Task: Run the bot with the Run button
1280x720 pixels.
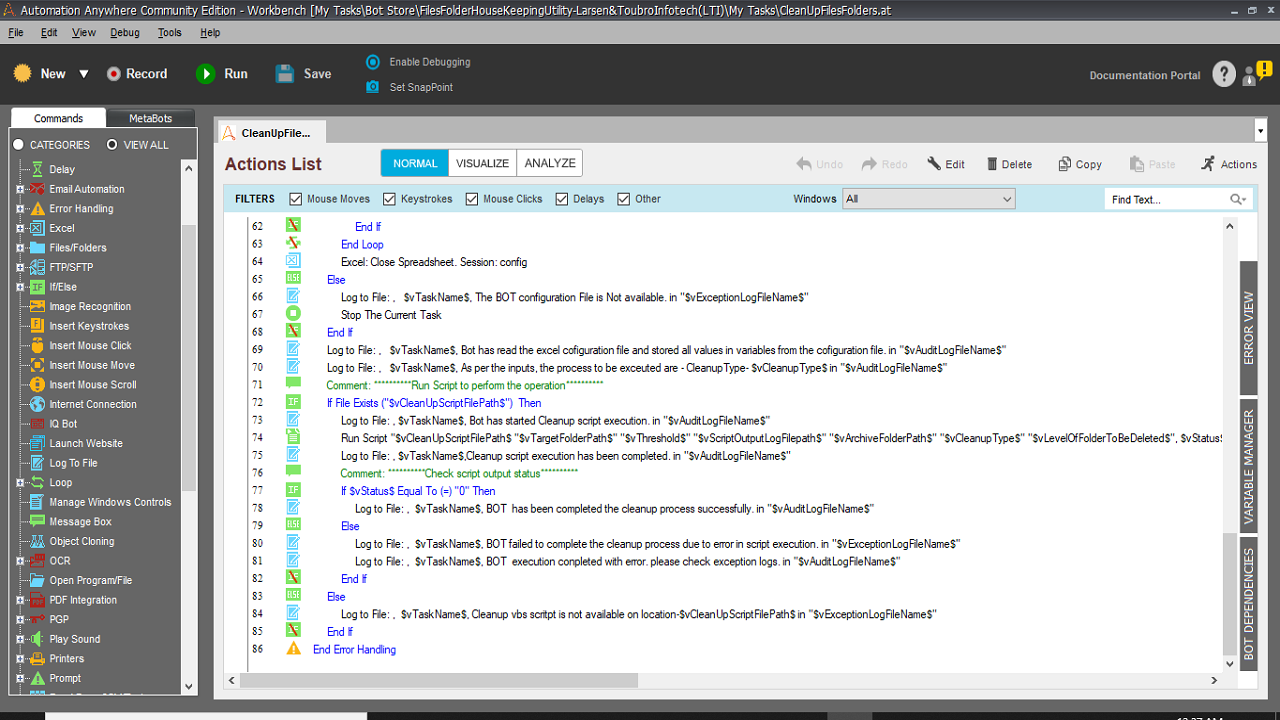Action: pos(222,74)
